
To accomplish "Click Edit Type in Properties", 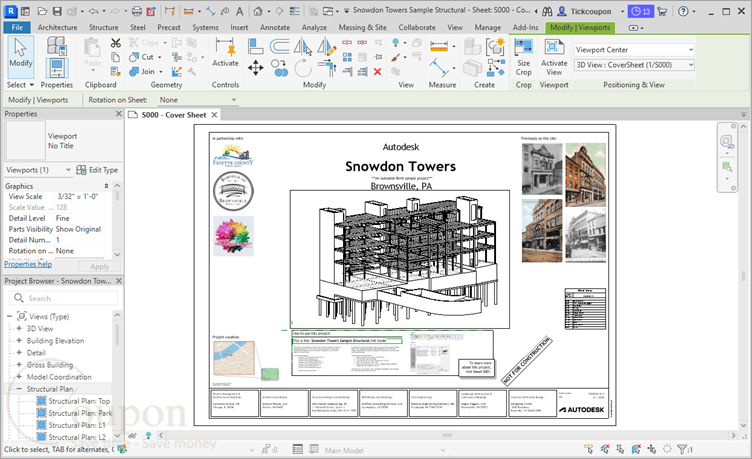I will 97,170.
